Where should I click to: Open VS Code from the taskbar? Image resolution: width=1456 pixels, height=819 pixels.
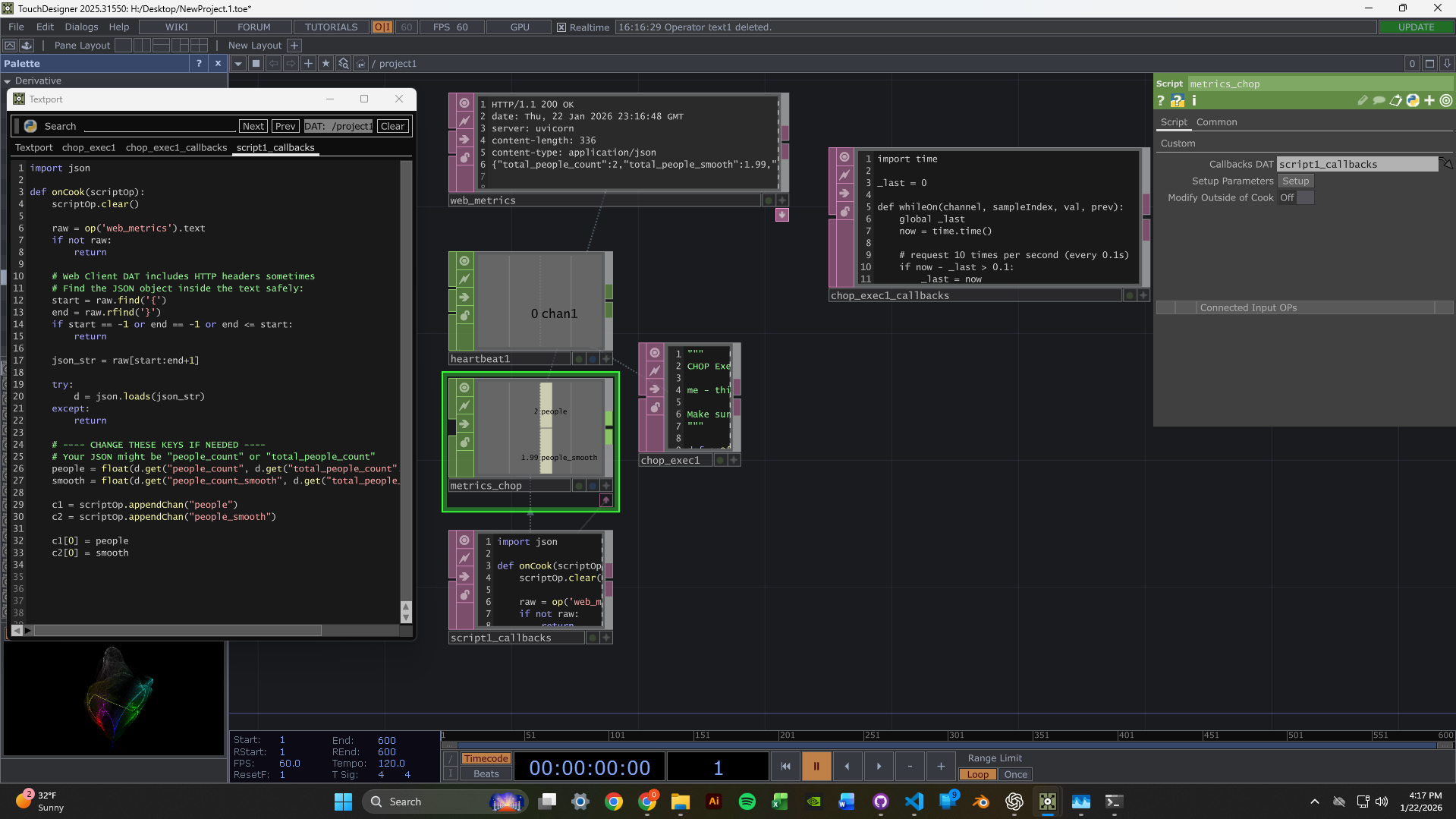pos(914,802)
